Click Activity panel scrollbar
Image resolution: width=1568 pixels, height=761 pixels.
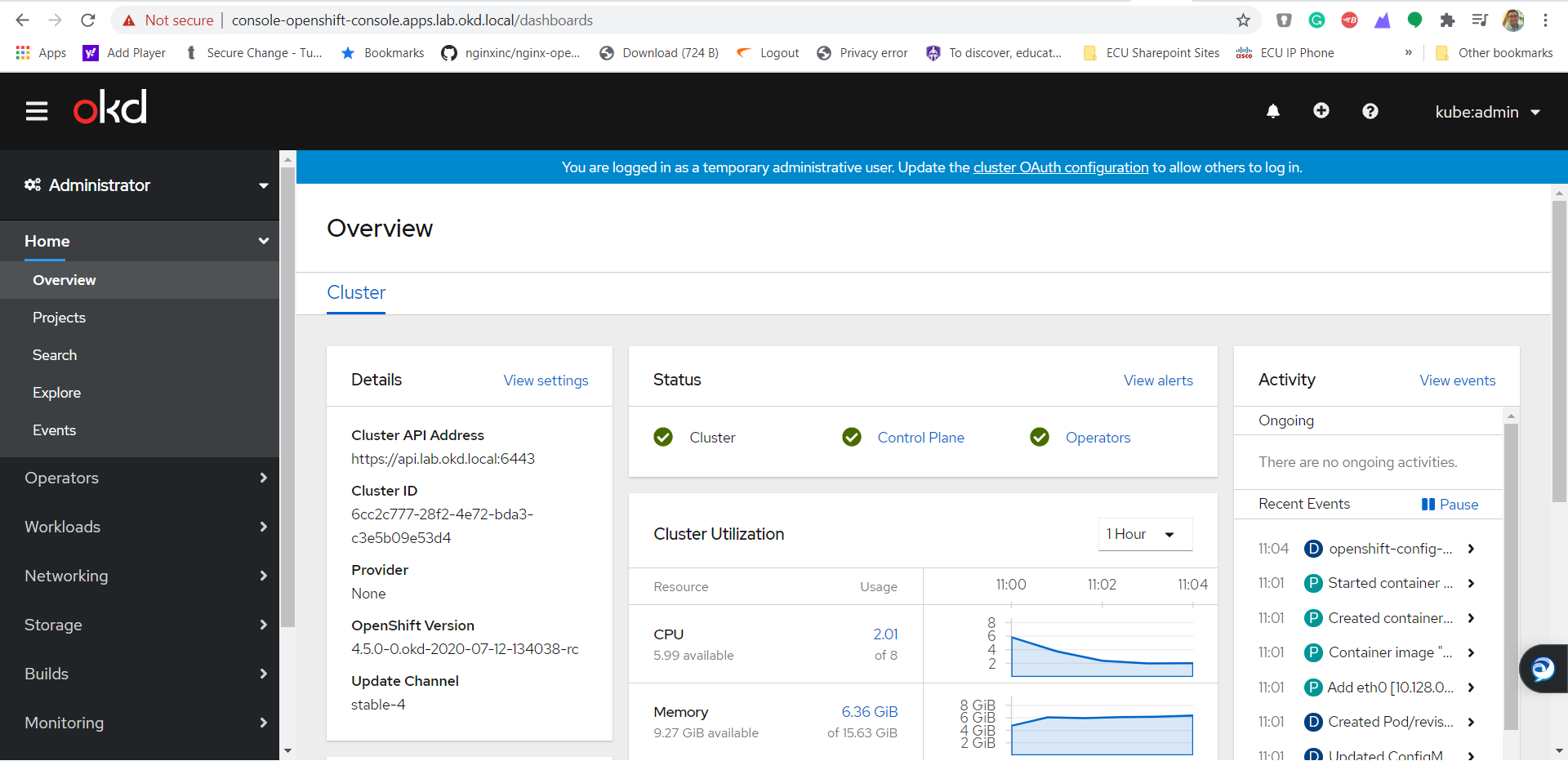click(1511, 576)
